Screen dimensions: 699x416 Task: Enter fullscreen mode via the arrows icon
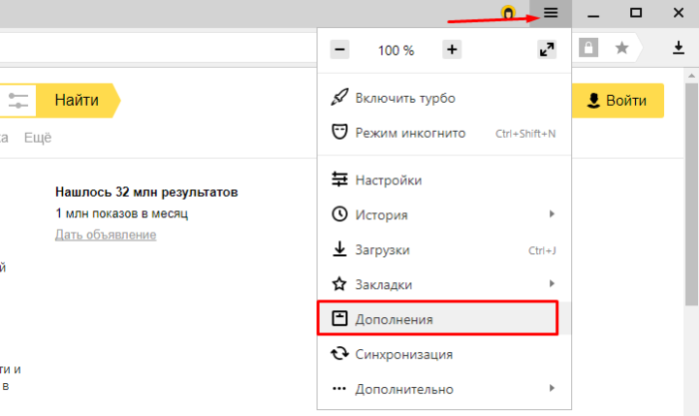[547, 49]
